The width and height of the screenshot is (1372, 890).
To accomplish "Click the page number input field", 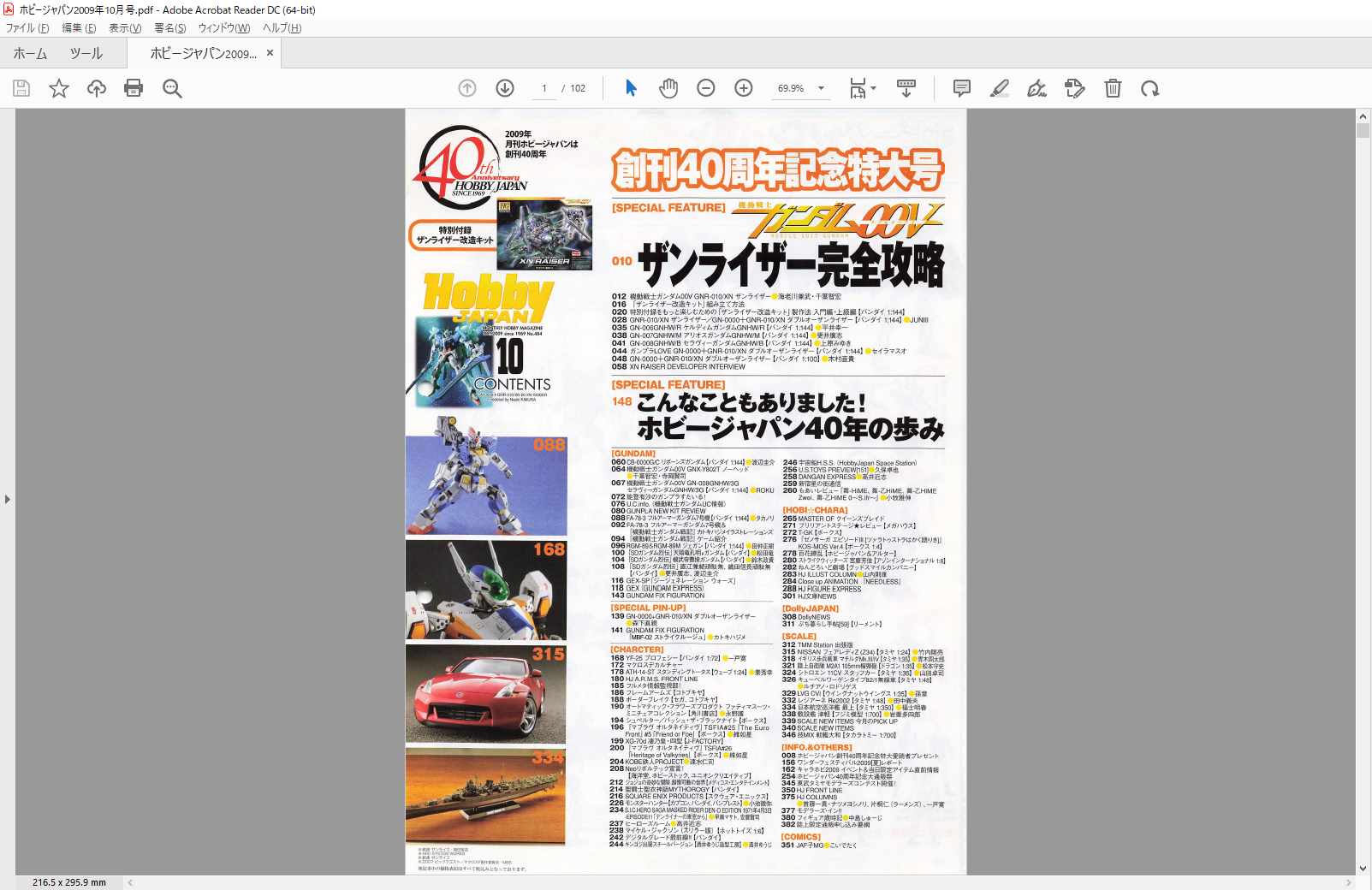I will (x=544, y=88).
